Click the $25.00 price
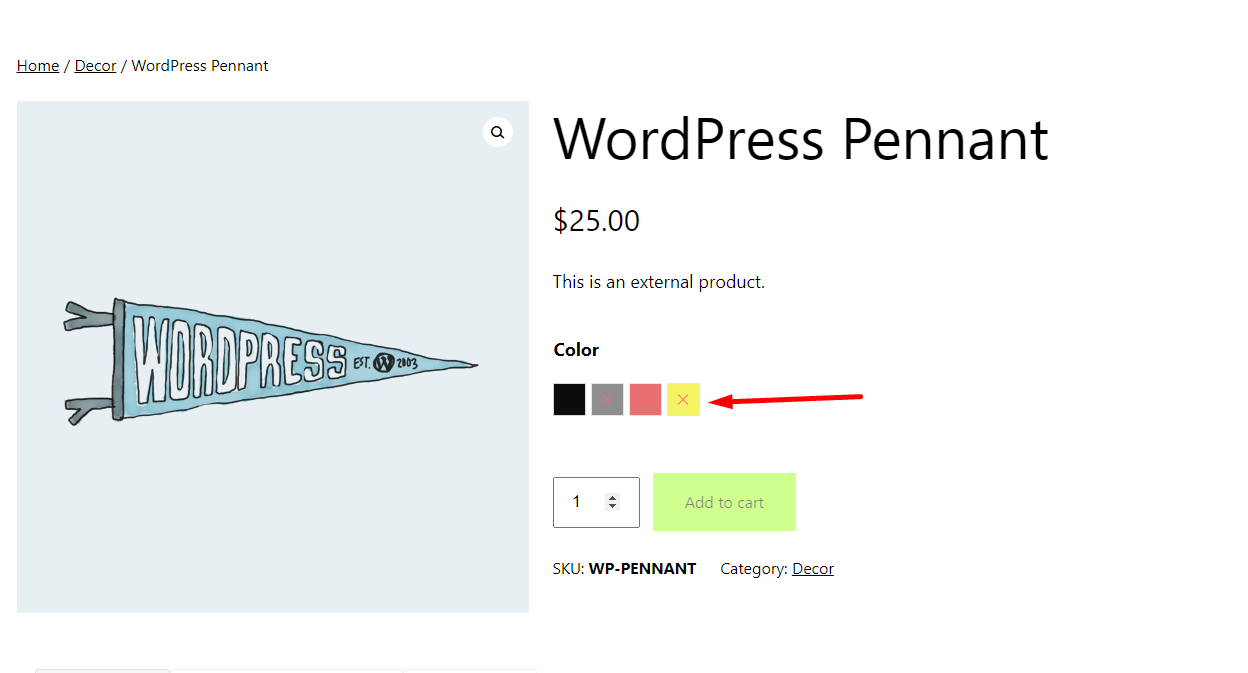The height and width of the screenshot is (673, 1248). pyautogui.click(x=596, y=221)
